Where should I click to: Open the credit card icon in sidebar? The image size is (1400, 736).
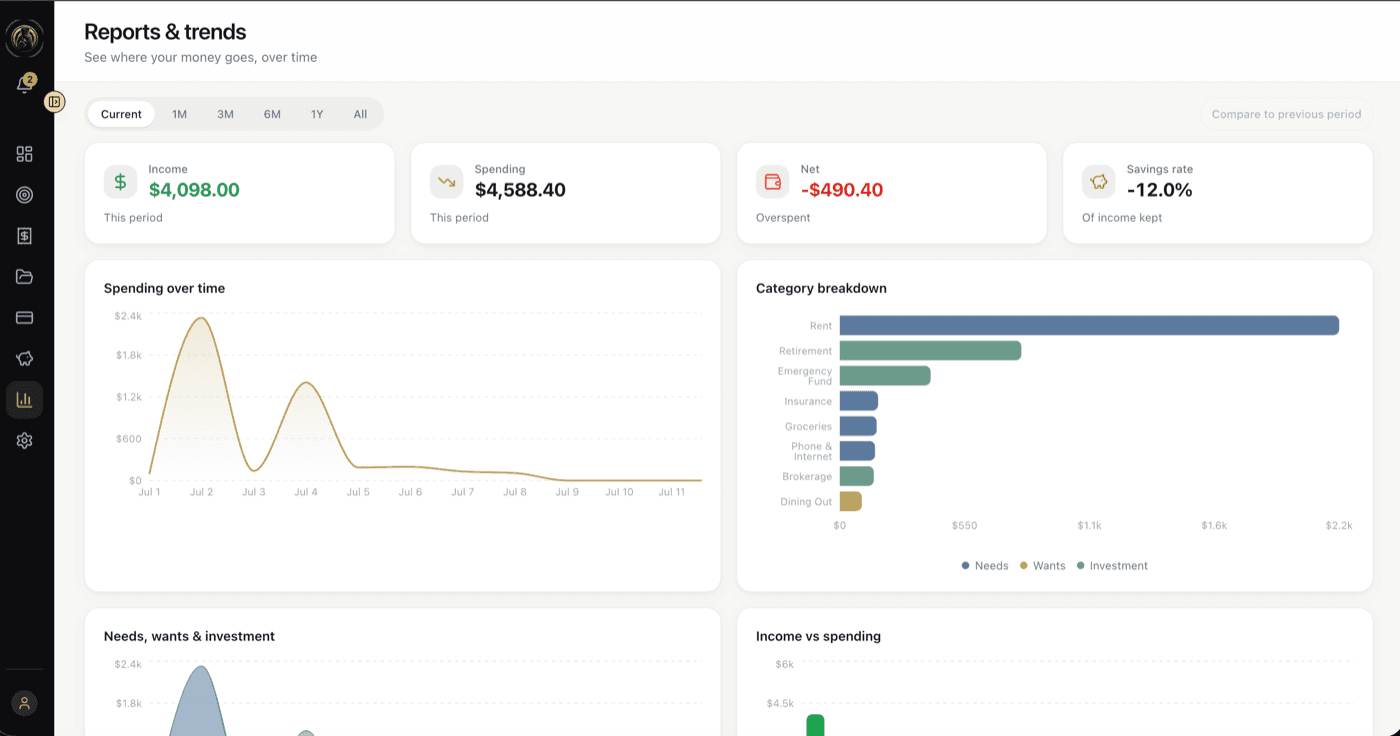coord(25,318)
